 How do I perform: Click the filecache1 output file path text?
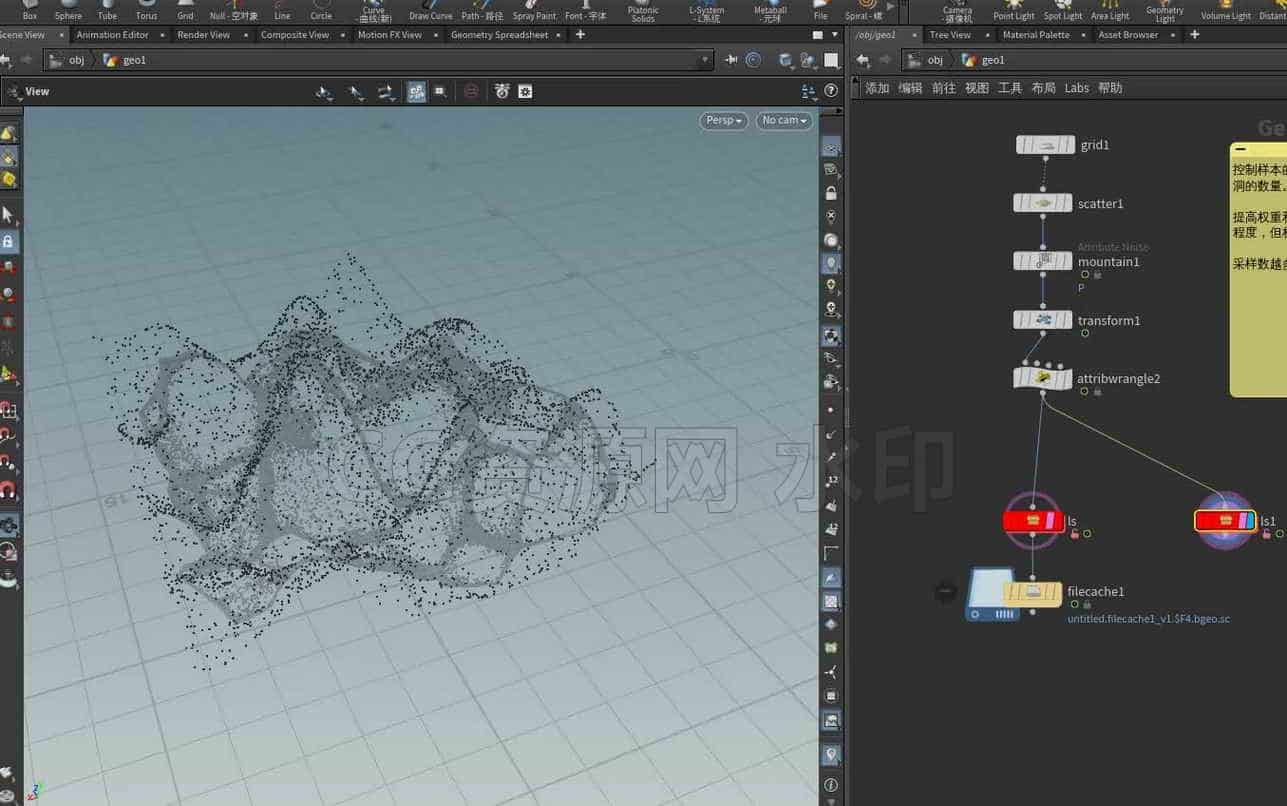1148,619
